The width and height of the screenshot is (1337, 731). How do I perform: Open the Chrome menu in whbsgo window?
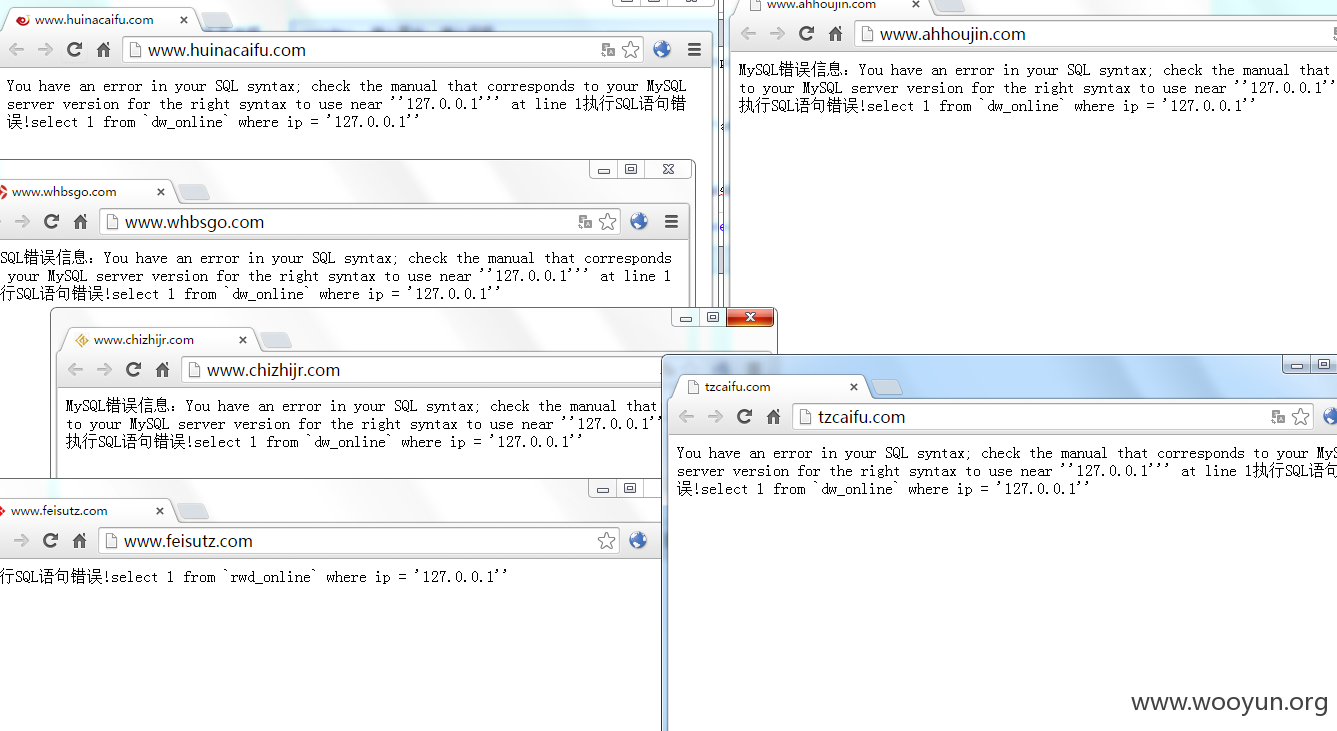[x=671, y=222]
